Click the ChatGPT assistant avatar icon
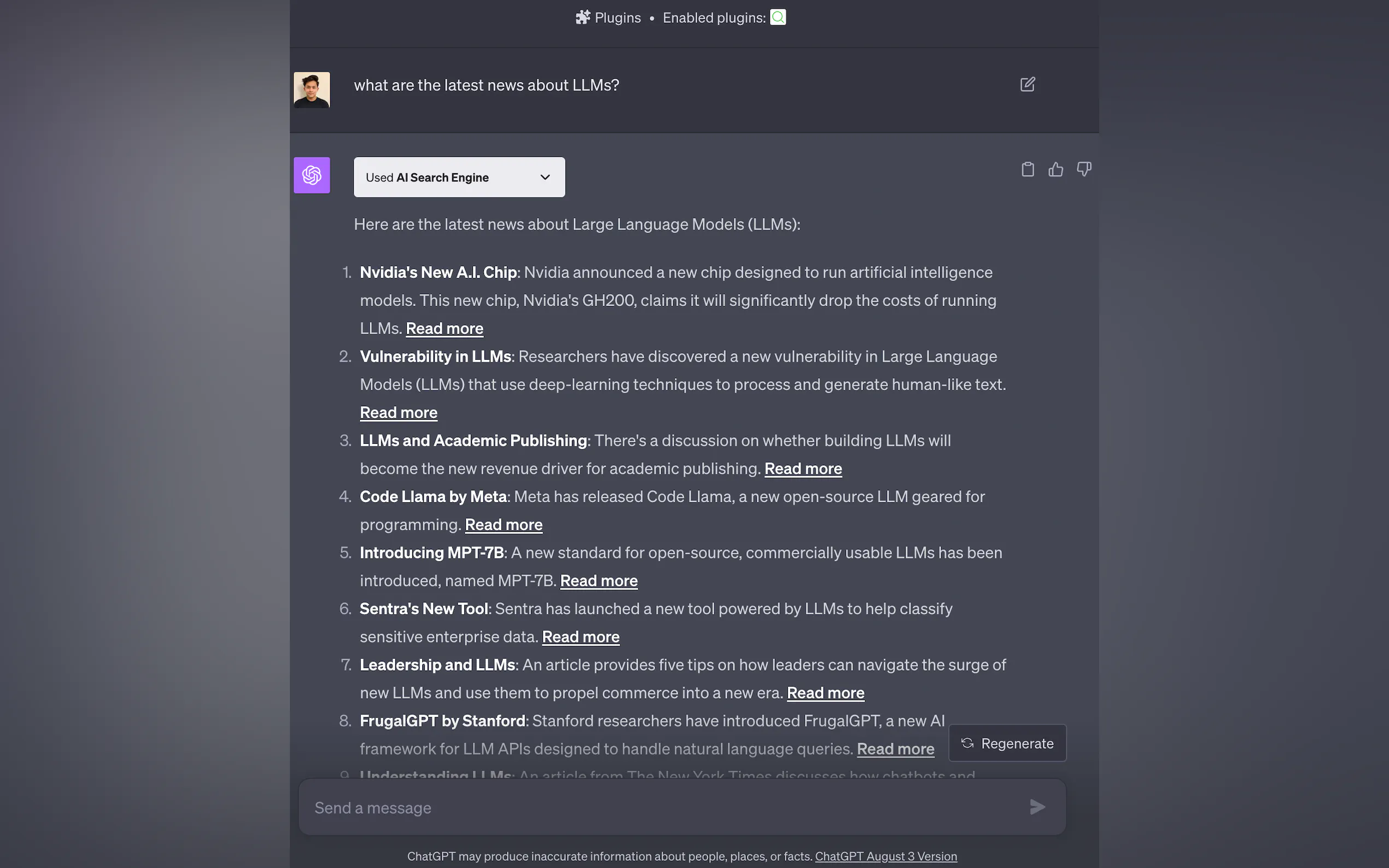Image resolution: width=1389 pixels, height=868 pixels. point(312,175)
